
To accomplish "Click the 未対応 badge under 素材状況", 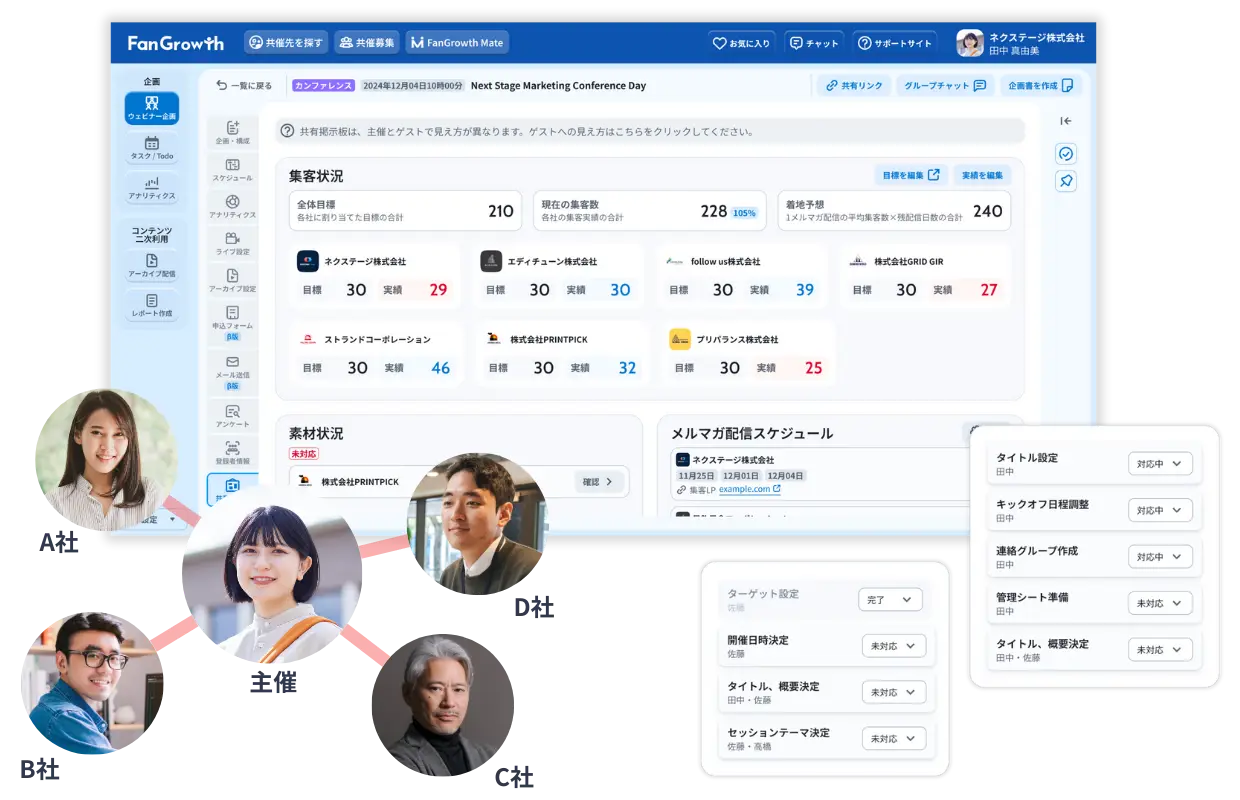I will pos(304,453).
